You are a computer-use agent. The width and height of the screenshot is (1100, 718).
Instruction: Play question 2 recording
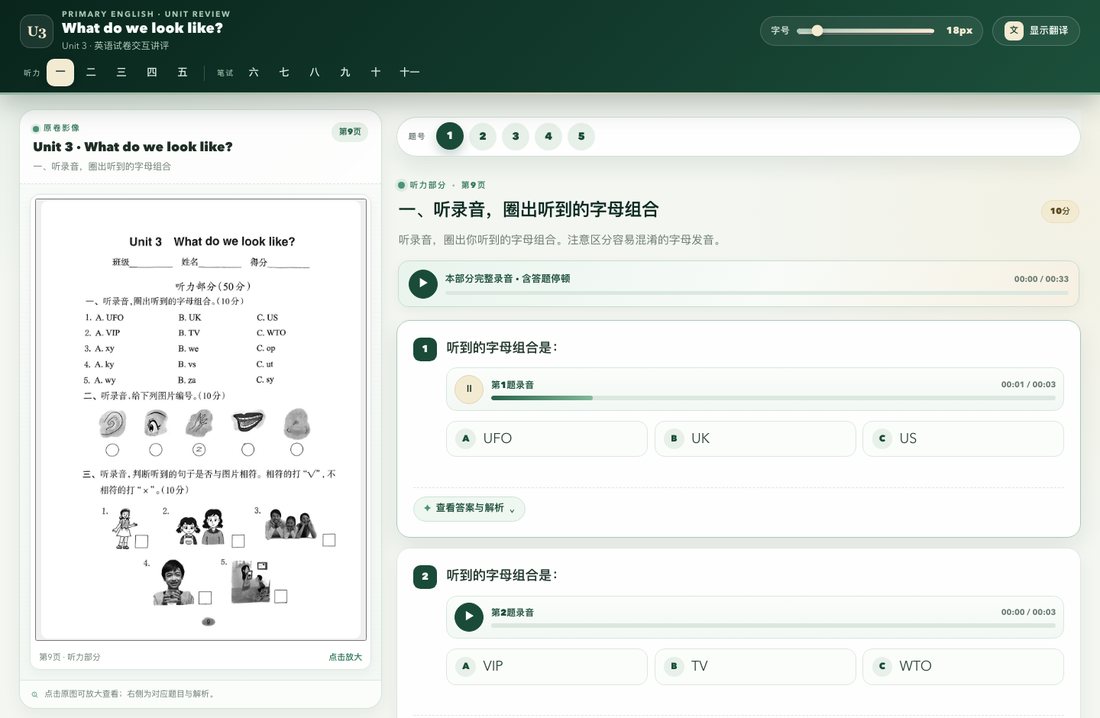pos(469,617)
